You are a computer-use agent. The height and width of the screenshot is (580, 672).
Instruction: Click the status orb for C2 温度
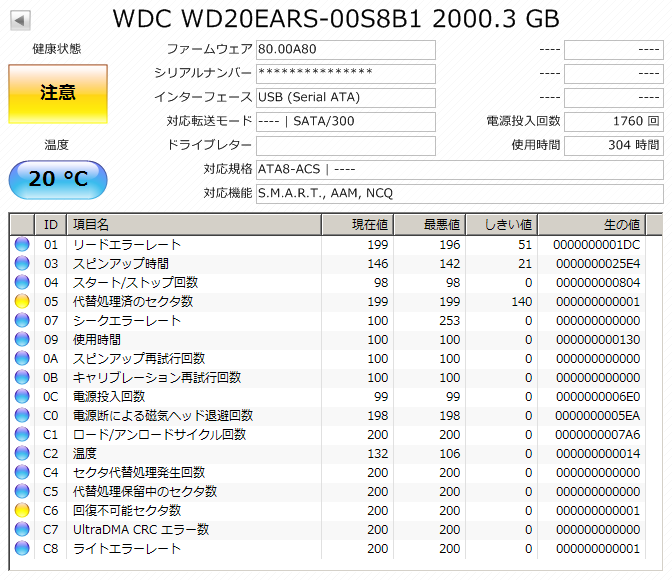click(22, 453)
